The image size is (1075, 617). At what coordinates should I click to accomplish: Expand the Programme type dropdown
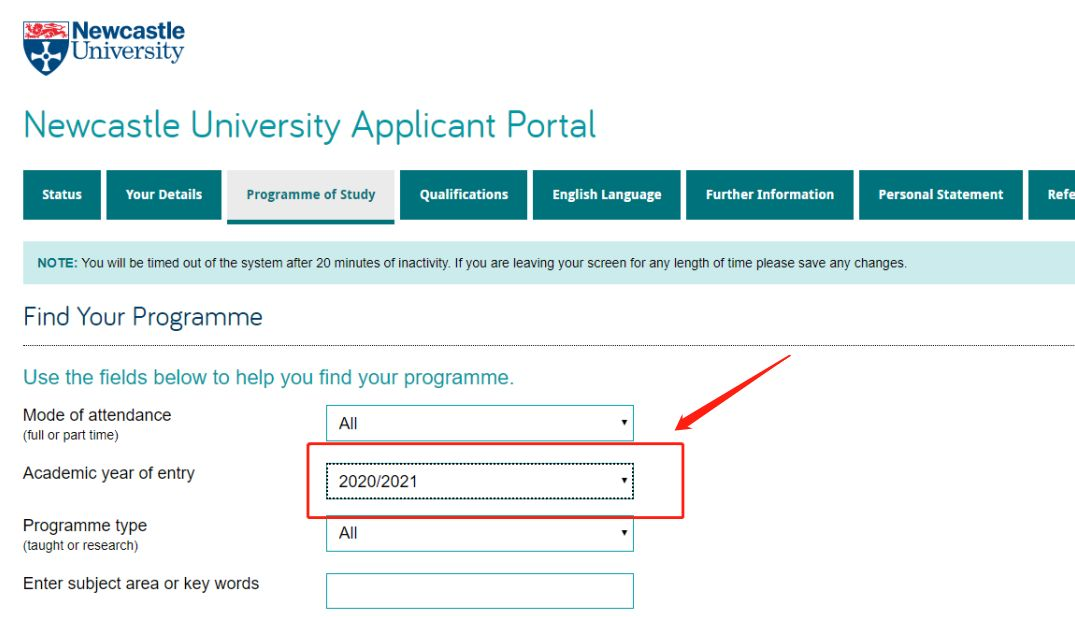[x=480, y=533]
